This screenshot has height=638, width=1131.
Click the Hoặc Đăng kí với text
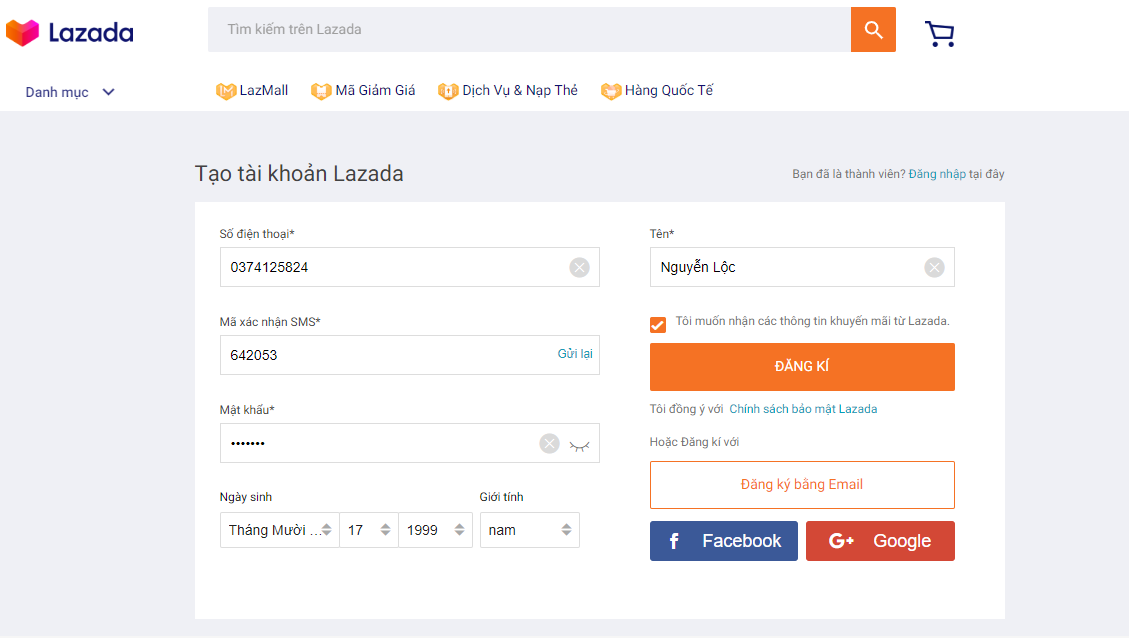[694, 442]
